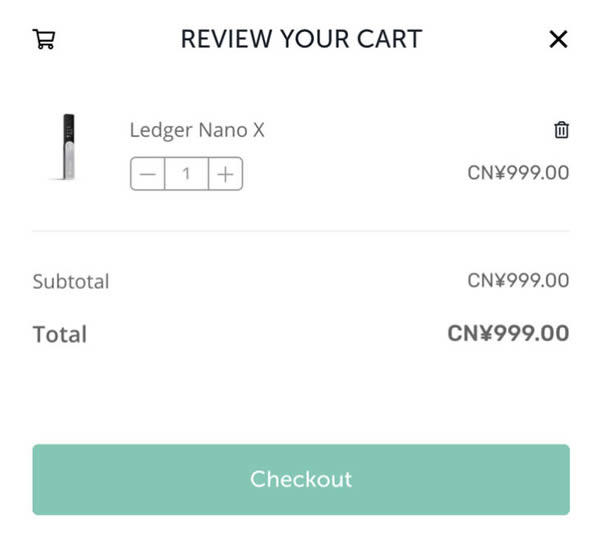Click the REVIEW YOUR CART heading
Image resolution: width=600 pixels, height=543 pixels.
[301, 39]
